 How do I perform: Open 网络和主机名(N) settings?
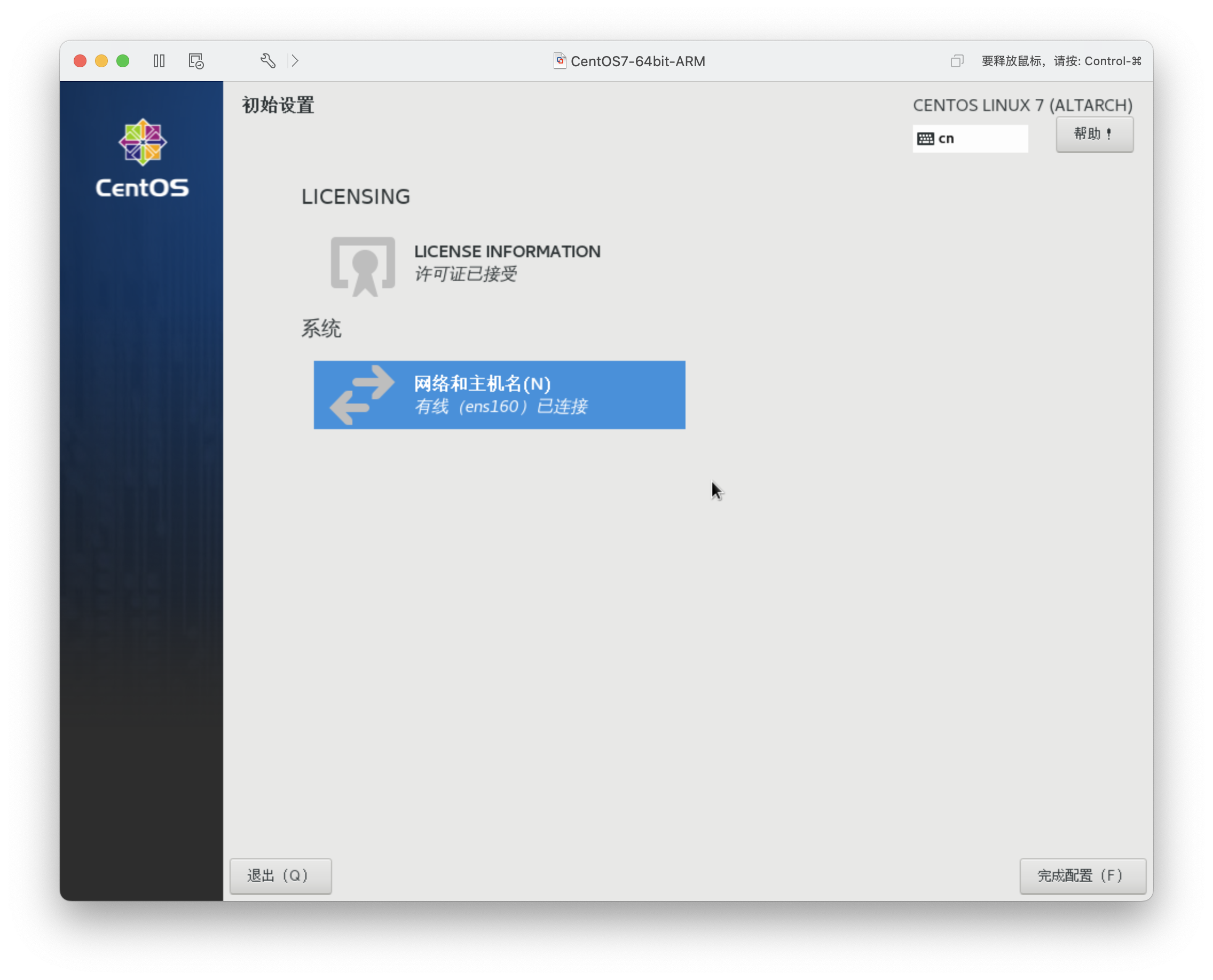click(499, 394)
